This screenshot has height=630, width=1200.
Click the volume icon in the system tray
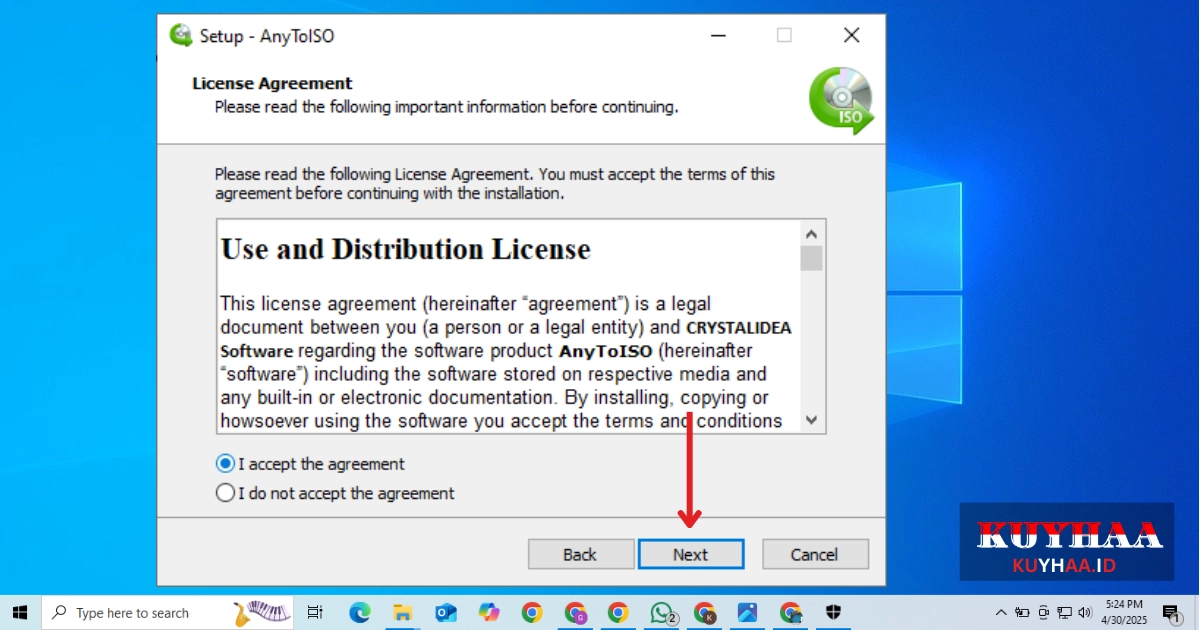point(1086,612)
